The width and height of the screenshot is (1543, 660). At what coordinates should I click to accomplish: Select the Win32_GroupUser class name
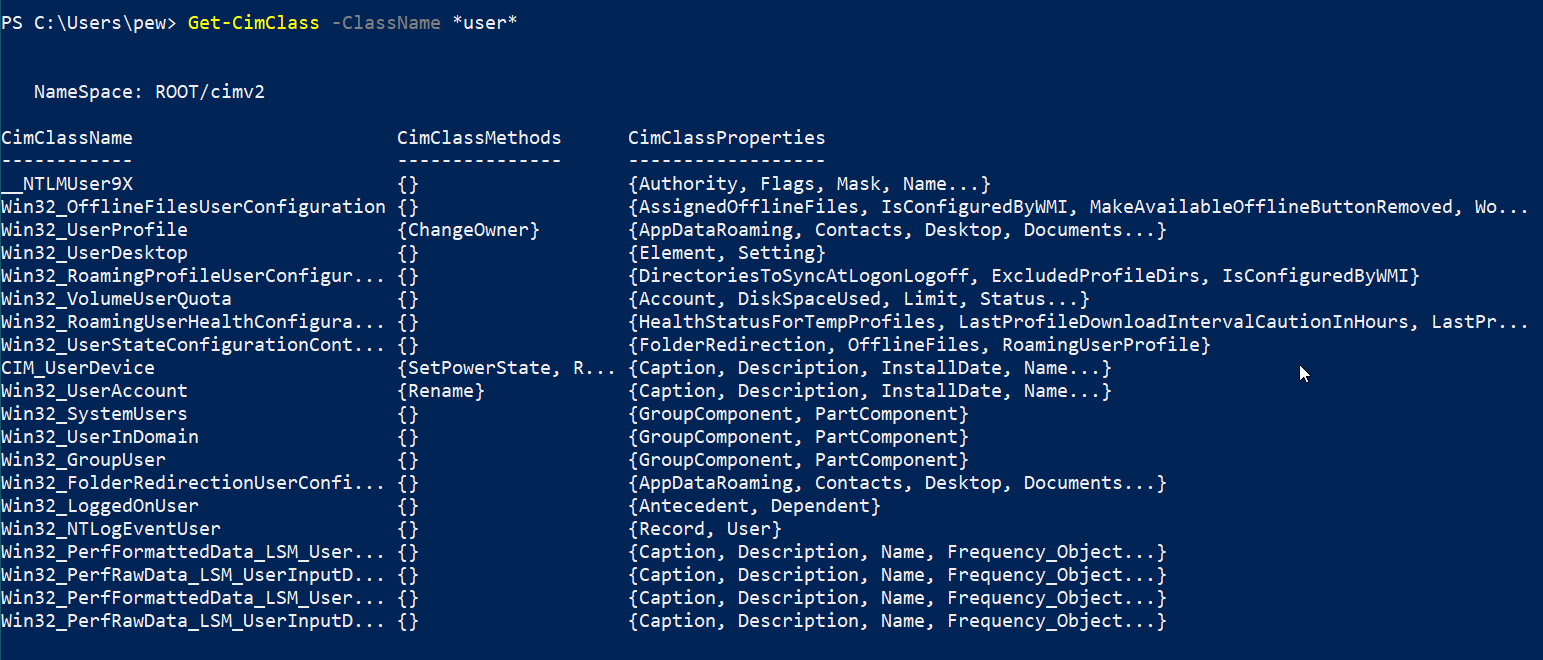pos(83,460)
